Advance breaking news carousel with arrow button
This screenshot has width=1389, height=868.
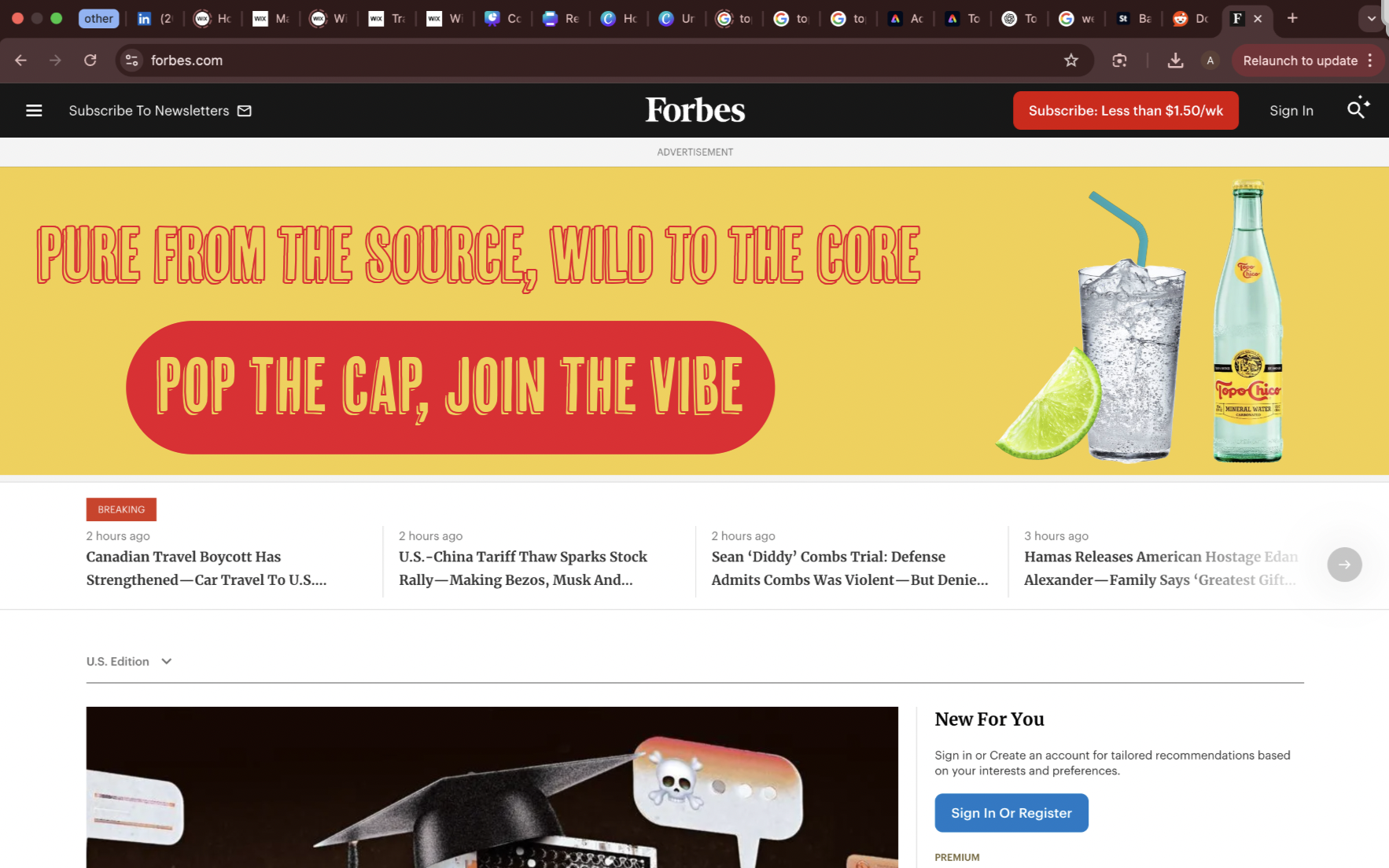[1344, 565]
